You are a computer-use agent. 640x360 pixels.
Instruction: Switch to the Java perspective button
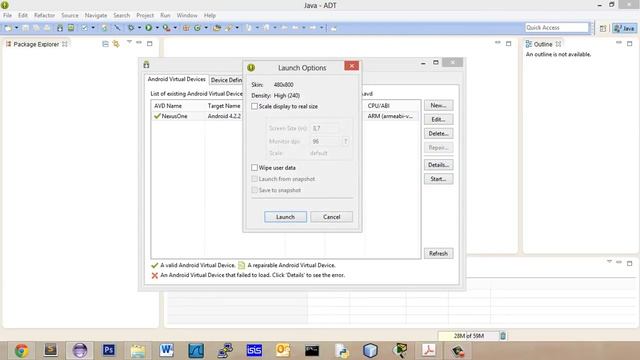pyautogui.click(x=624, y=28)
